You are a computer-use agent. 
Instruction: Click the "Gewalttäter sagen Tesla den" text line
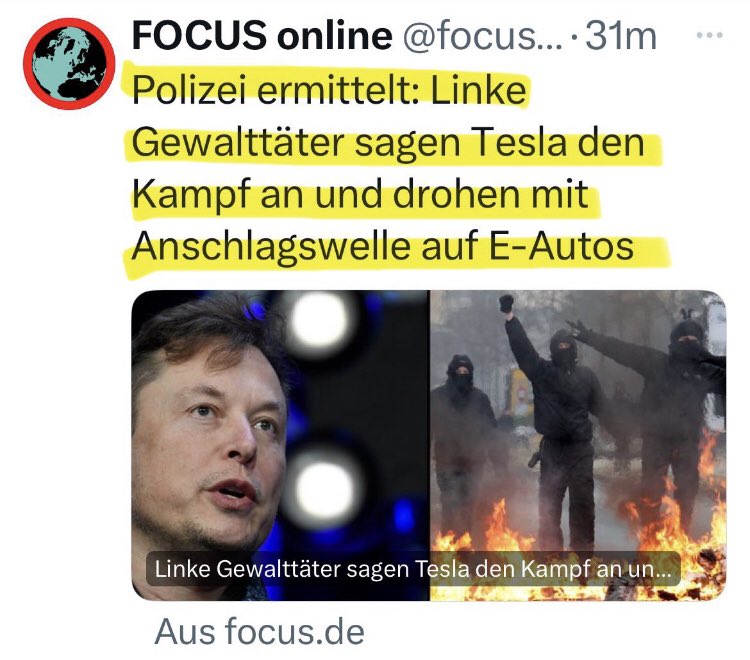pos(388,143)
